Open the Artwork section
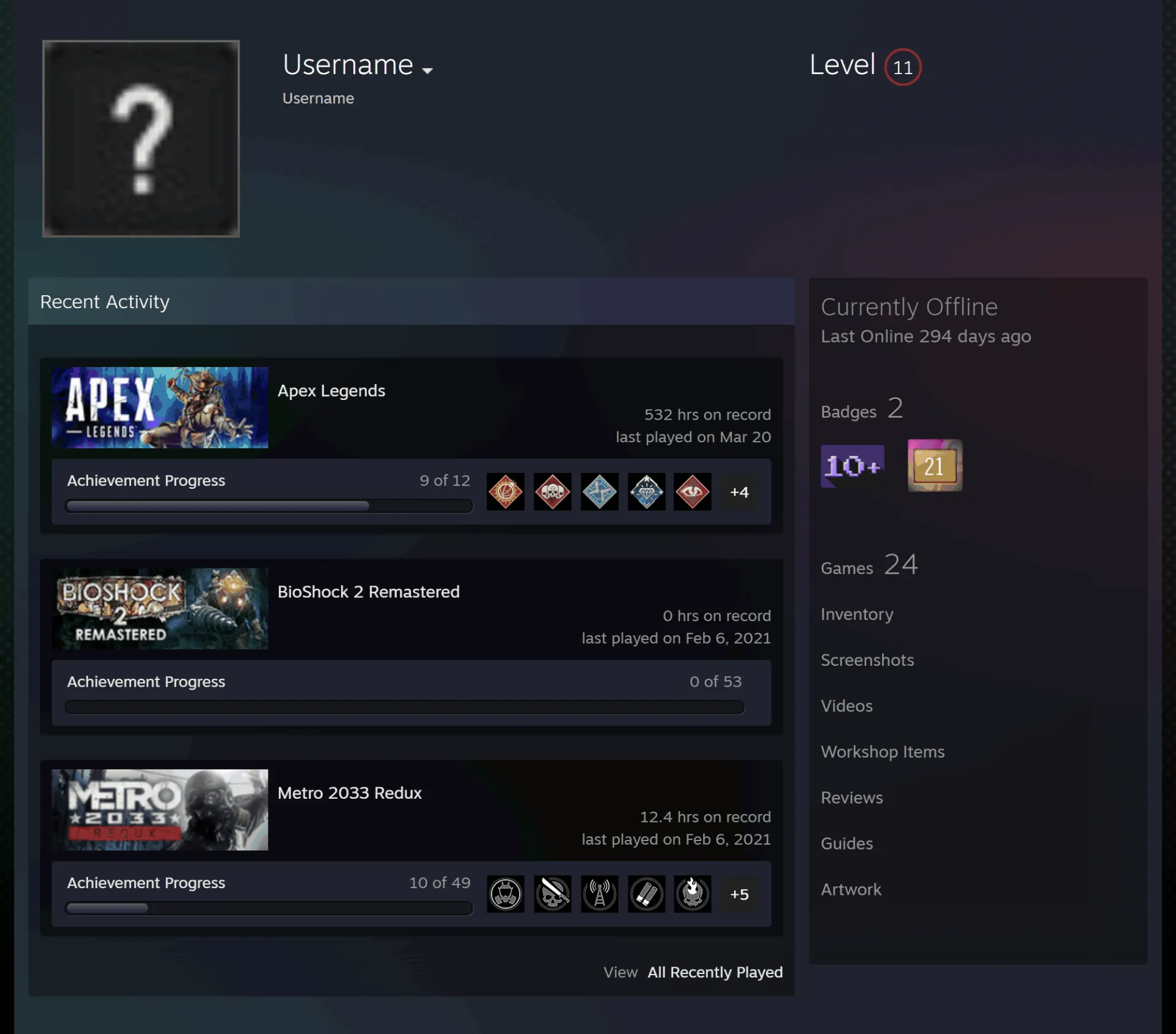1176x1034 pixels. point(851,890)
